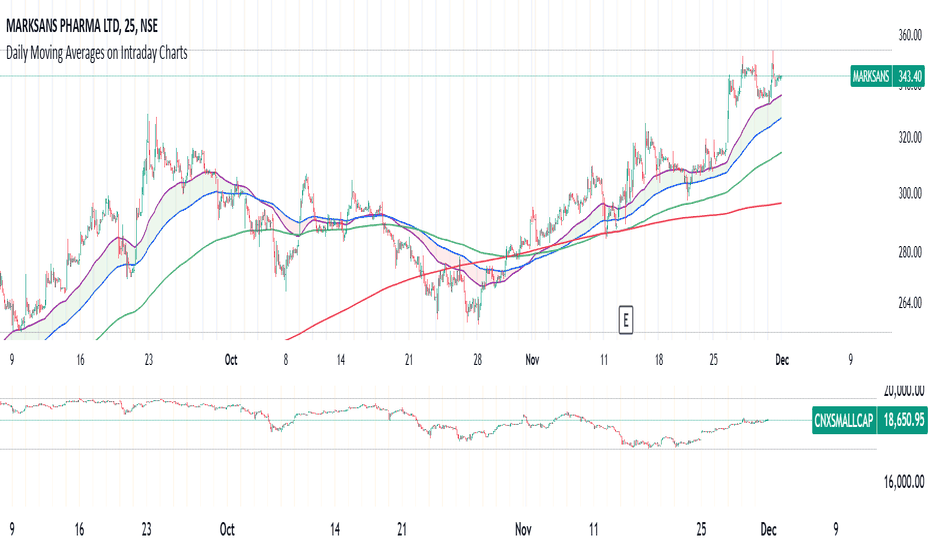Open Daily Moving Averages on Intraday Charts indicator

[x=96, y=53]
